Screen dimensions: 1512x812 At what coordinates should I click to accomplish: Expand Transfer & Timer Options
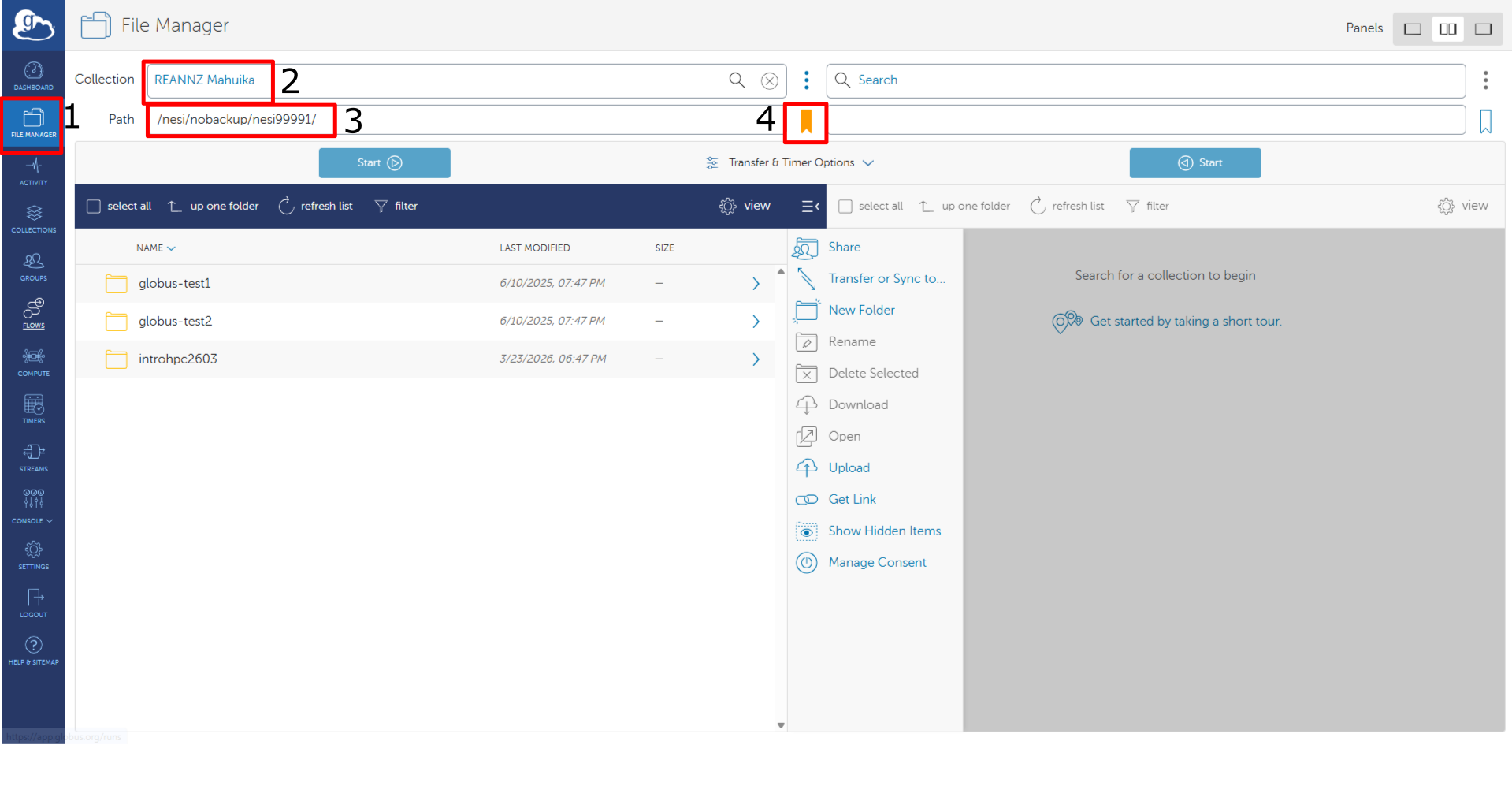coord(790,163)
